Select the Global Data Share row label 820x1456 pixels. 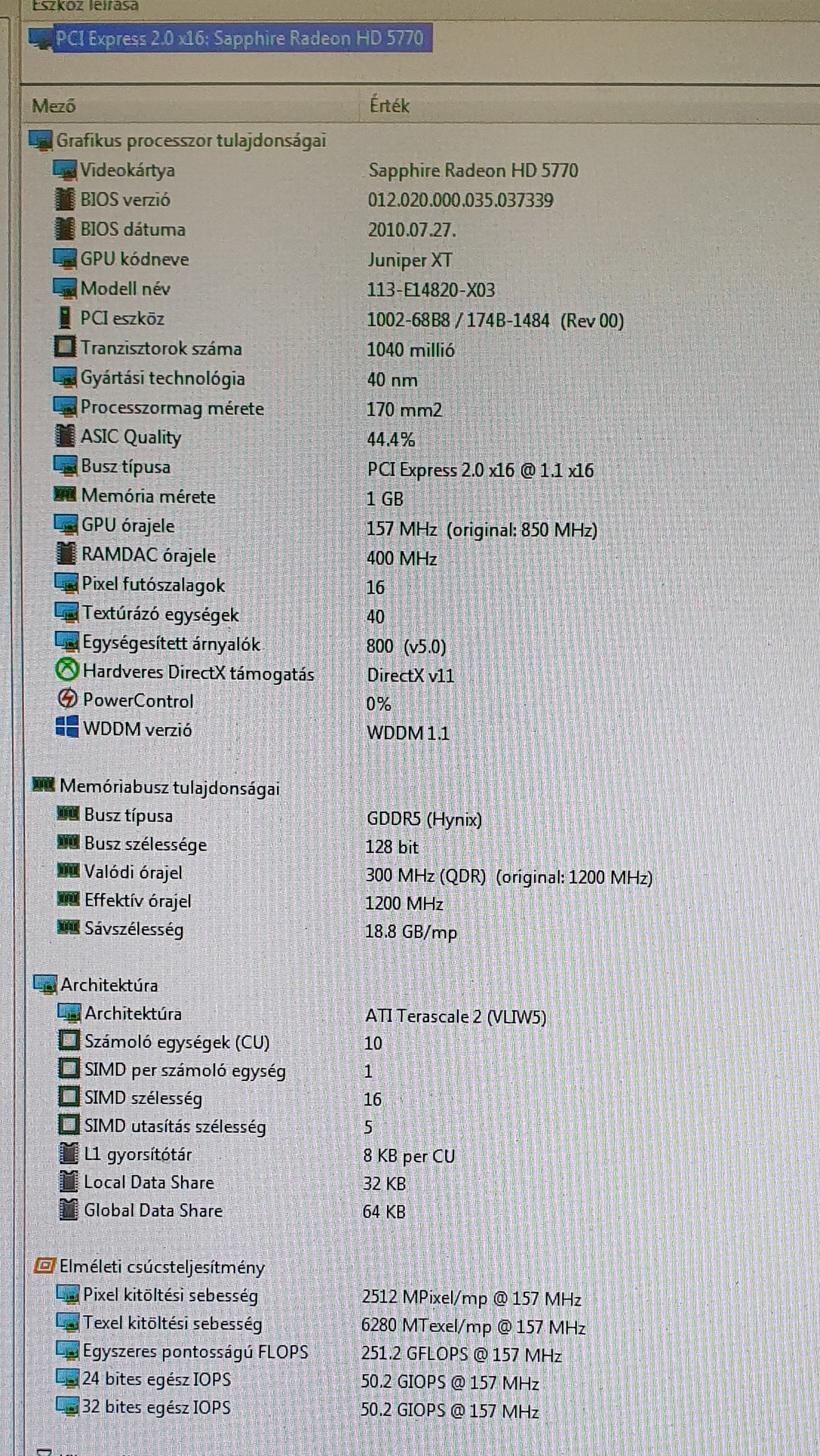pos(153,1210)
